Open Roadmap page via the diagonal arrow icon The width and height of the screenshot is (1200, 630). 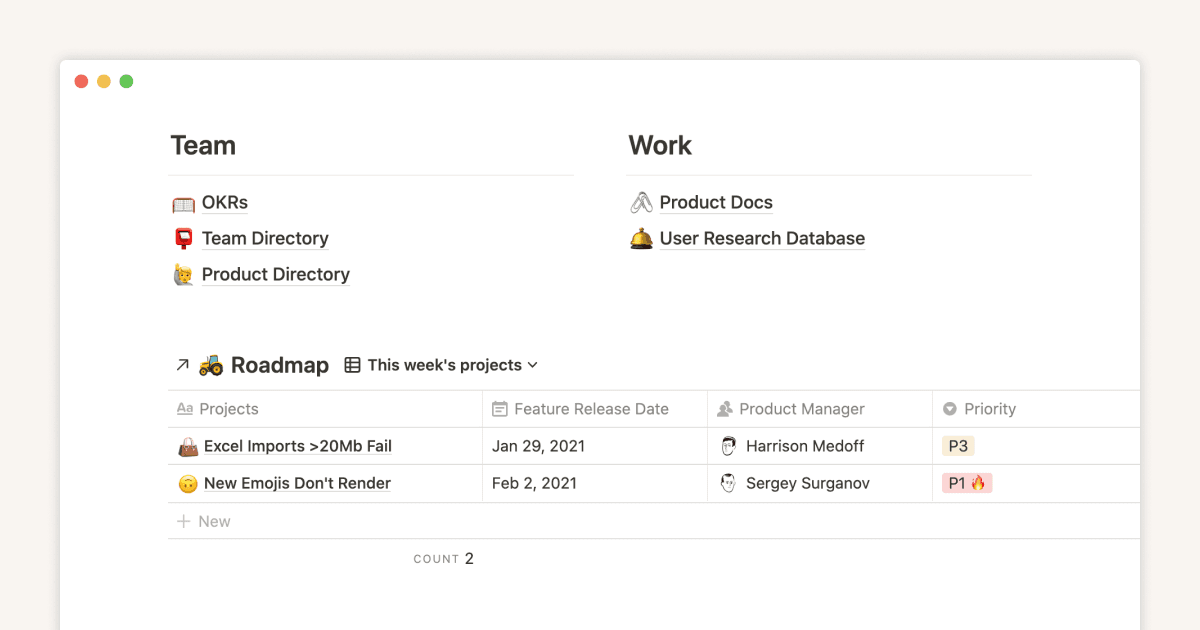[182, 364]
